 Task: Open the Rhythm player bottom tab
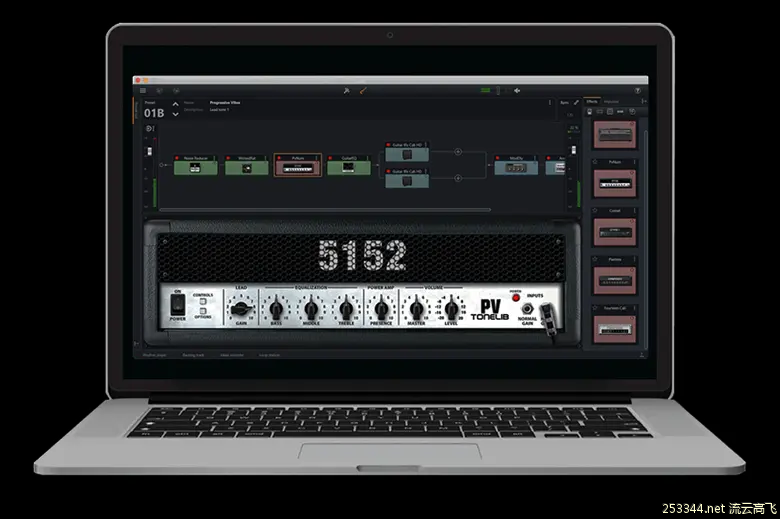(154, 355)
